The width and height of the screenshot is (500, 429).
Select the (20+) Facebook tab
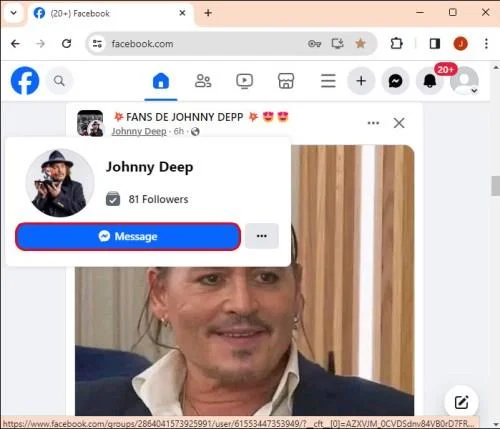coord(110,13)
